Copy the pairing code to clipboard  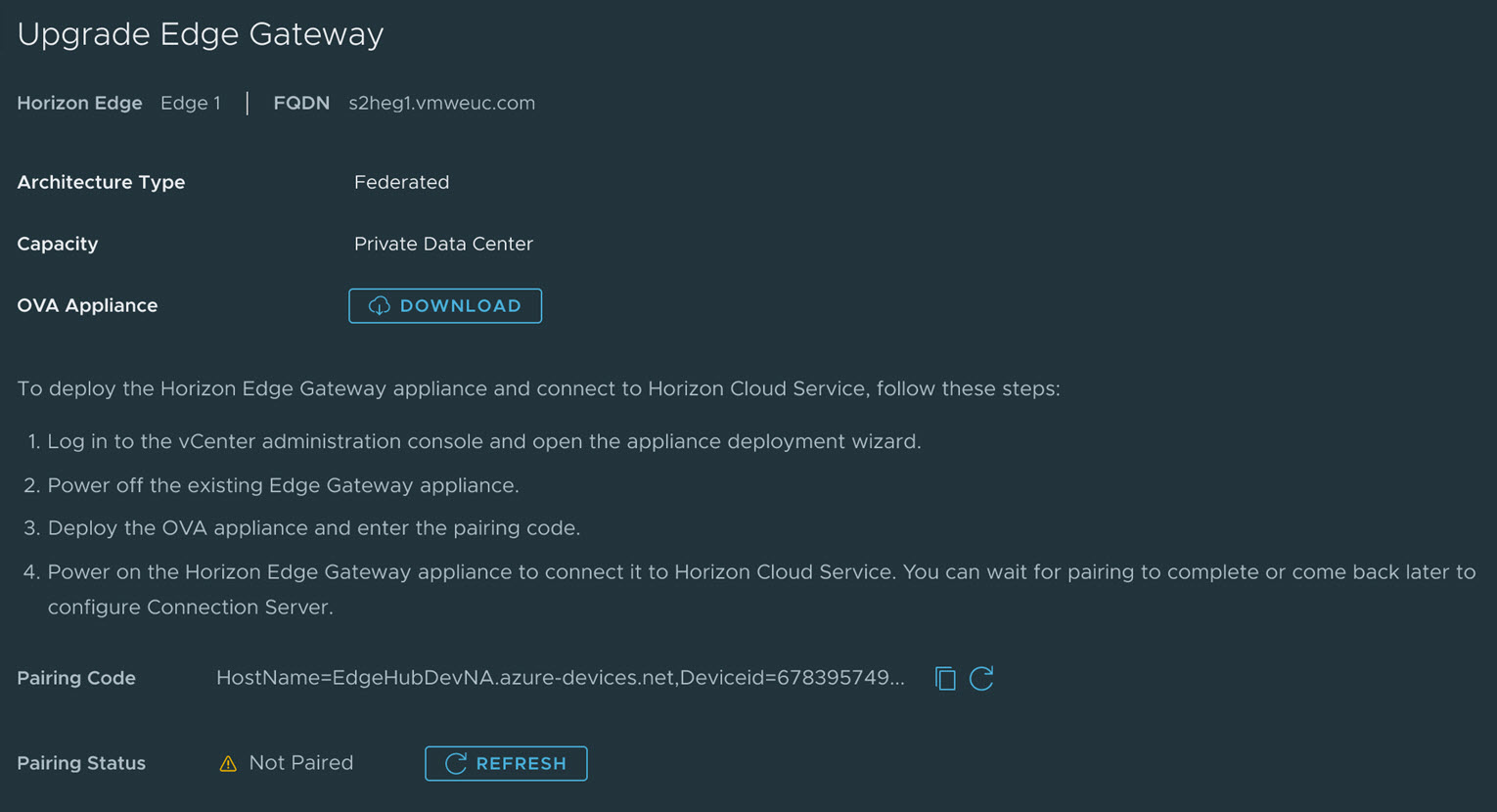tap(945, 678)
